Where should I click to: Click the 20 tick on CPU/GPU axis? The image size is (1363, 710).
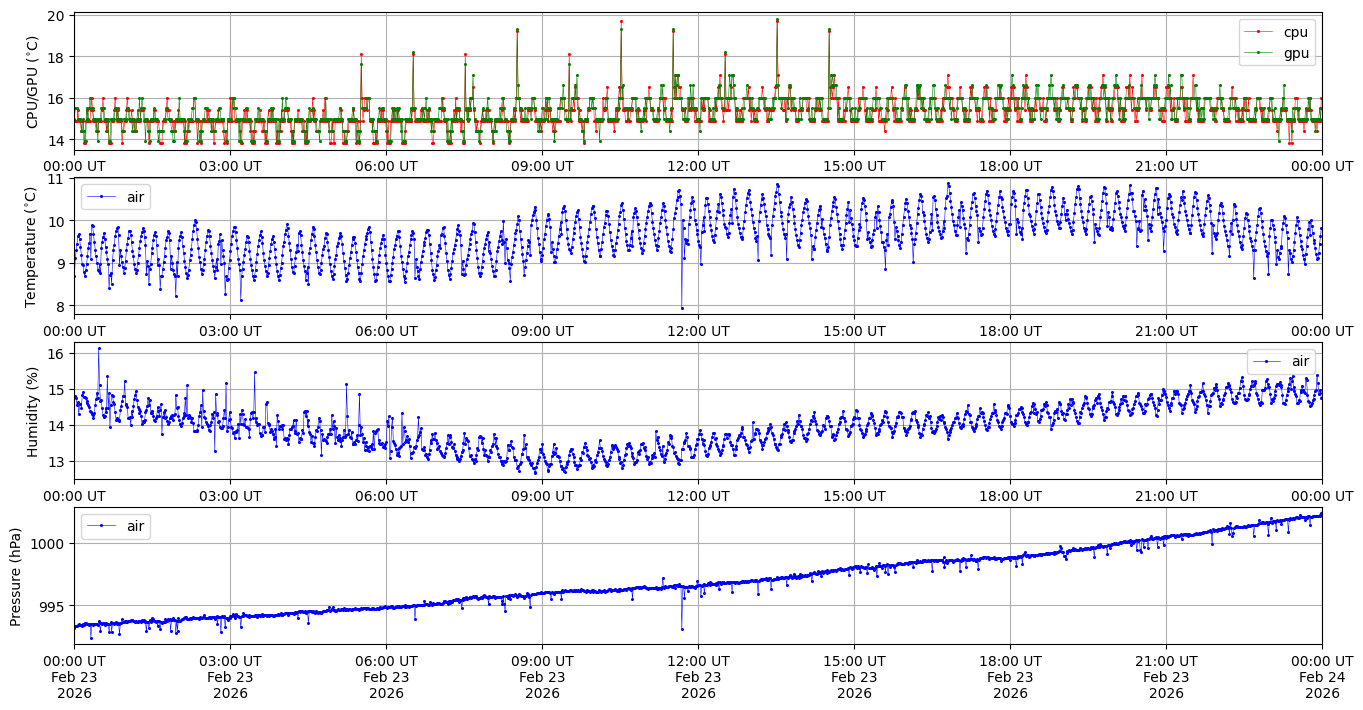(55, 16)
